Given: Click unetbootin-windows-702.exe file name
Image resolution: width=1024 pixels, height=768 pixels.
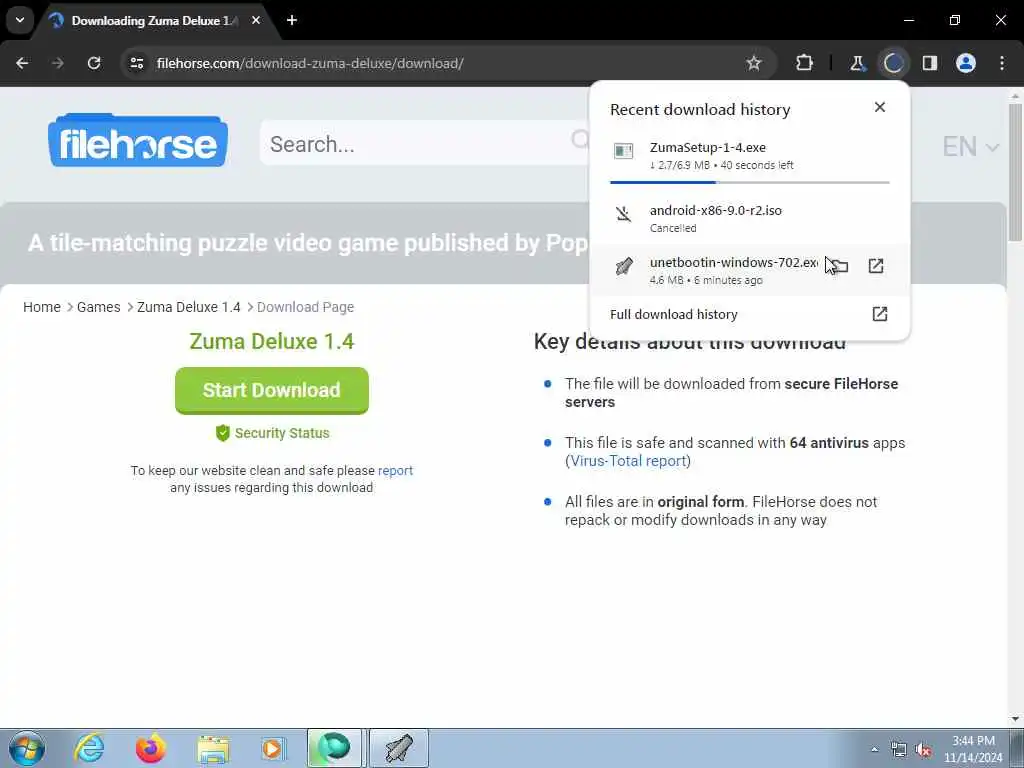Looking at the screenshot, I should (733, 263).
